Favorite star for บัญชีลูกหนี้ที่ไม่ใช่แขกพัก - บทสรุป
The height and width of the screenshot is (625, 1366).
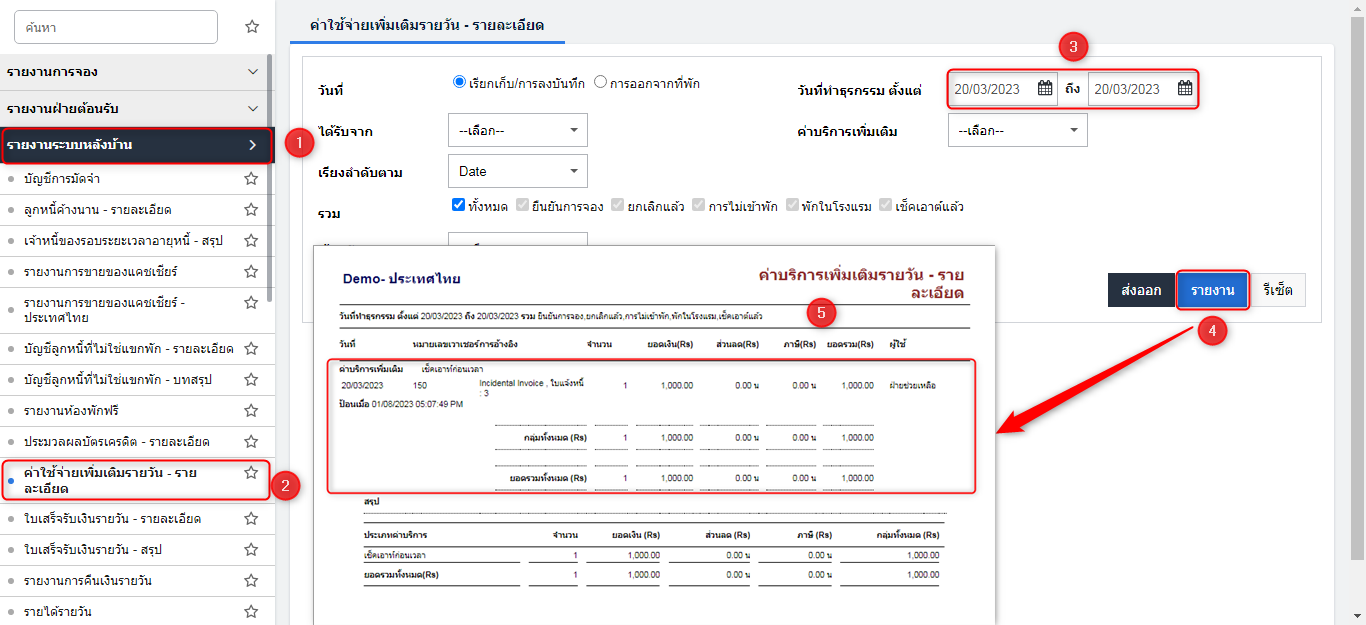click(x=251, y=380)
